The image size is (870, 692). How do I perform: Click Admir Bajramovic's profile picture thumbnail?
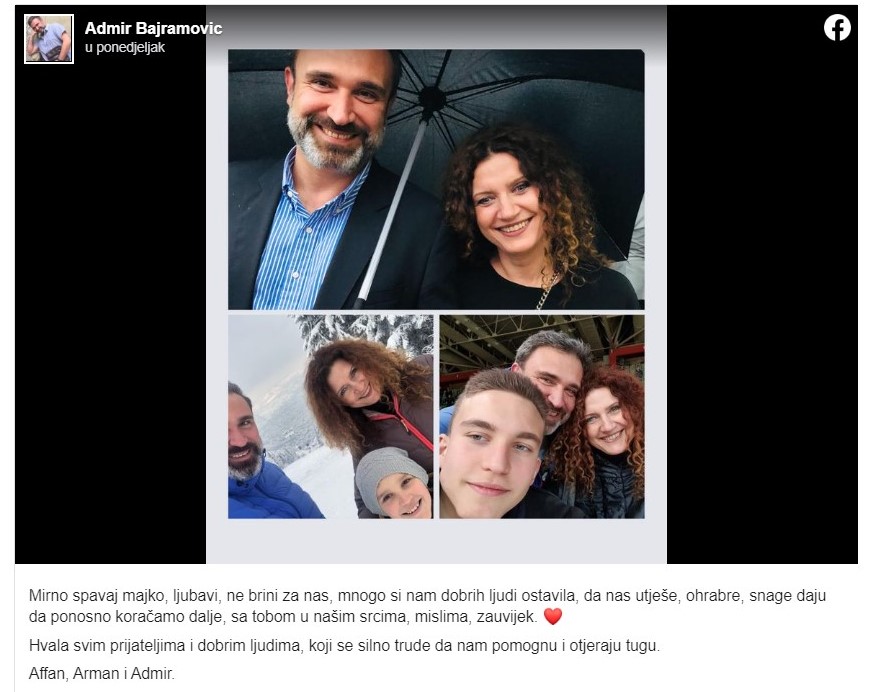49,39
